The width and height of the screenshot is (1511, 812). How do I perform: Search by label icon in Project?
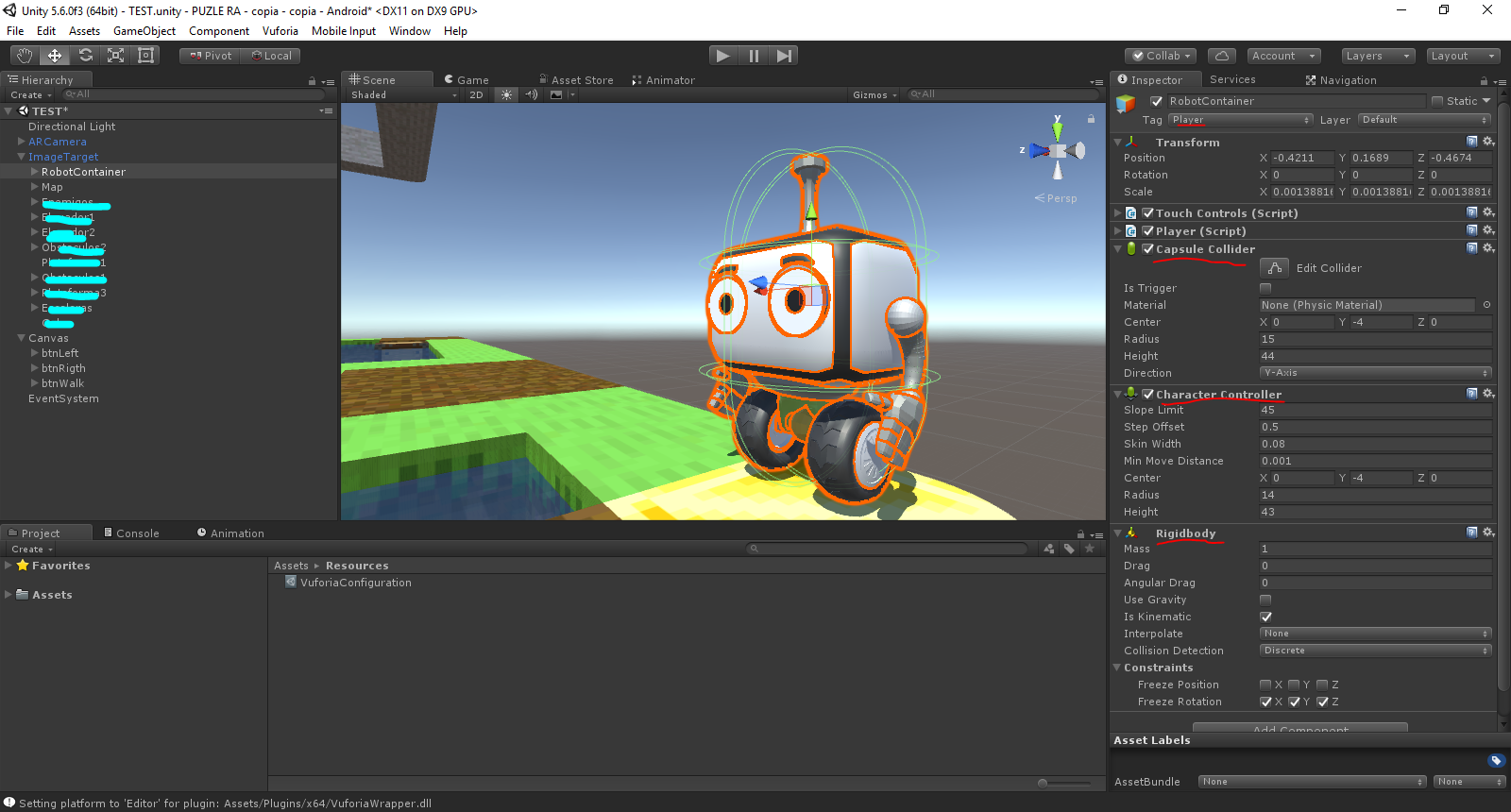(1069, 549)
